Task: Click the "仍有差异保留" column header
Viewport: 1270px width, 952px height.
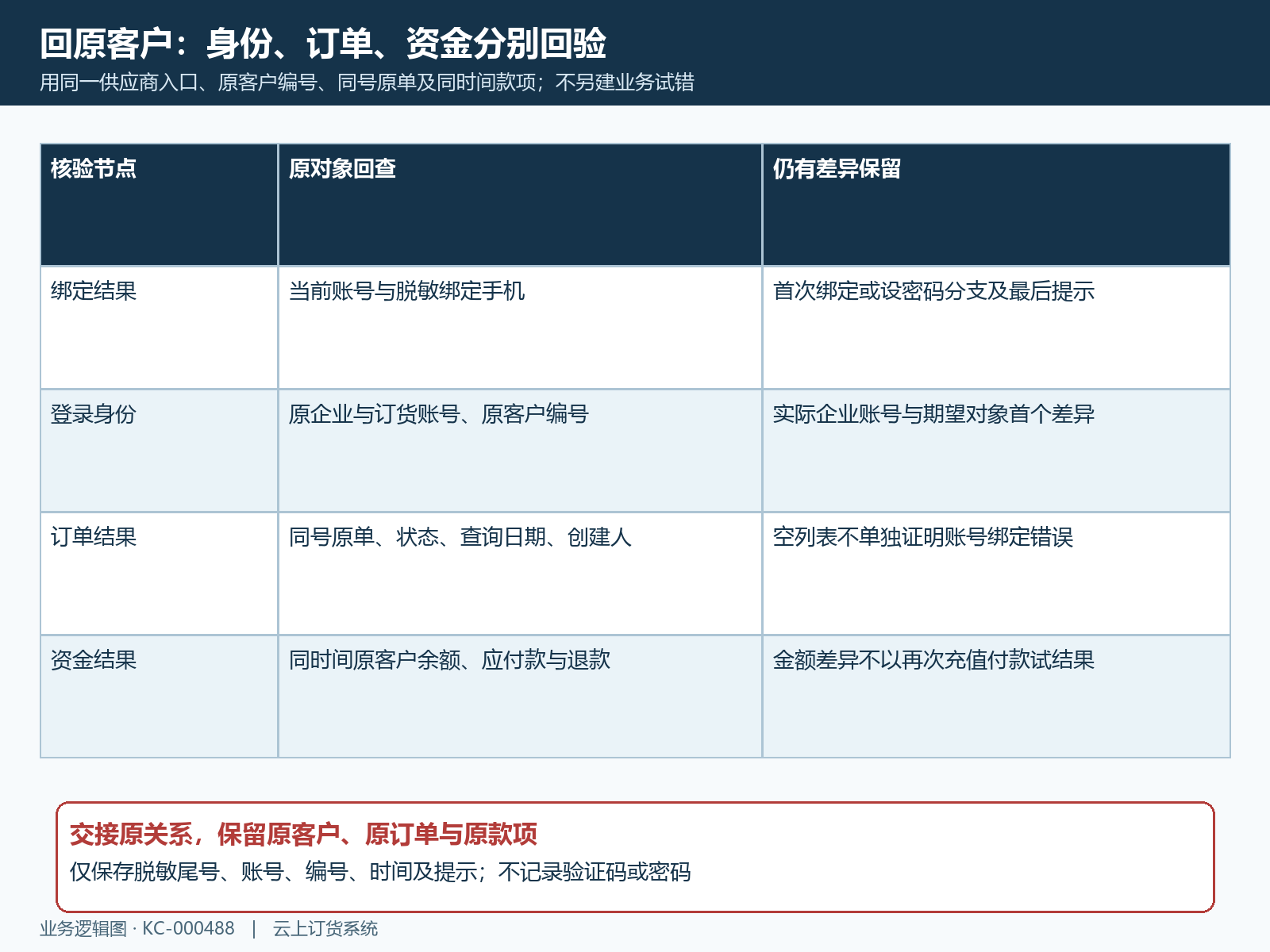Action: click(x=996, y=205)
